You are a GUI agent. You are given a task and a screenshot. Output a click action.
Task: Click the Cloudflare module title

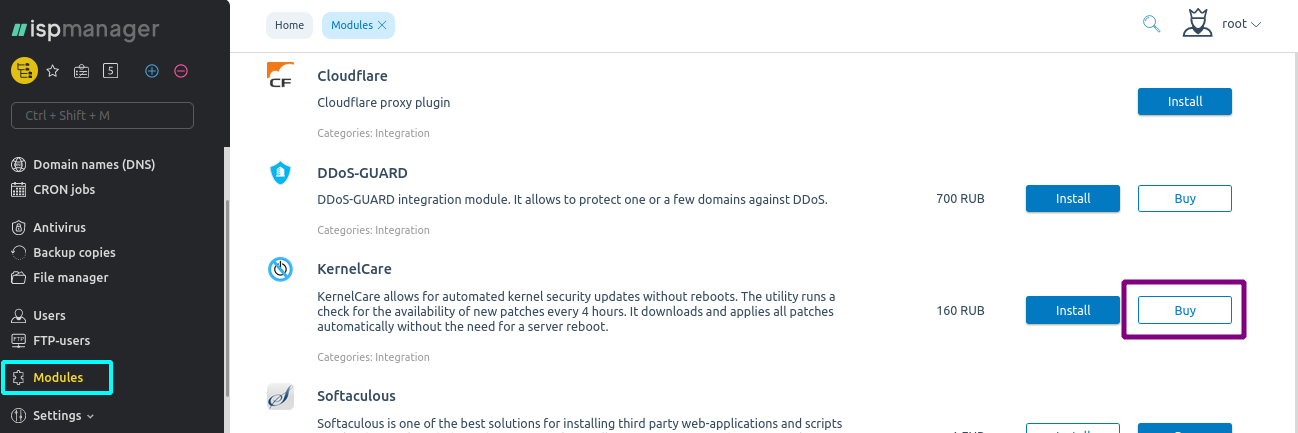(352, 75)
